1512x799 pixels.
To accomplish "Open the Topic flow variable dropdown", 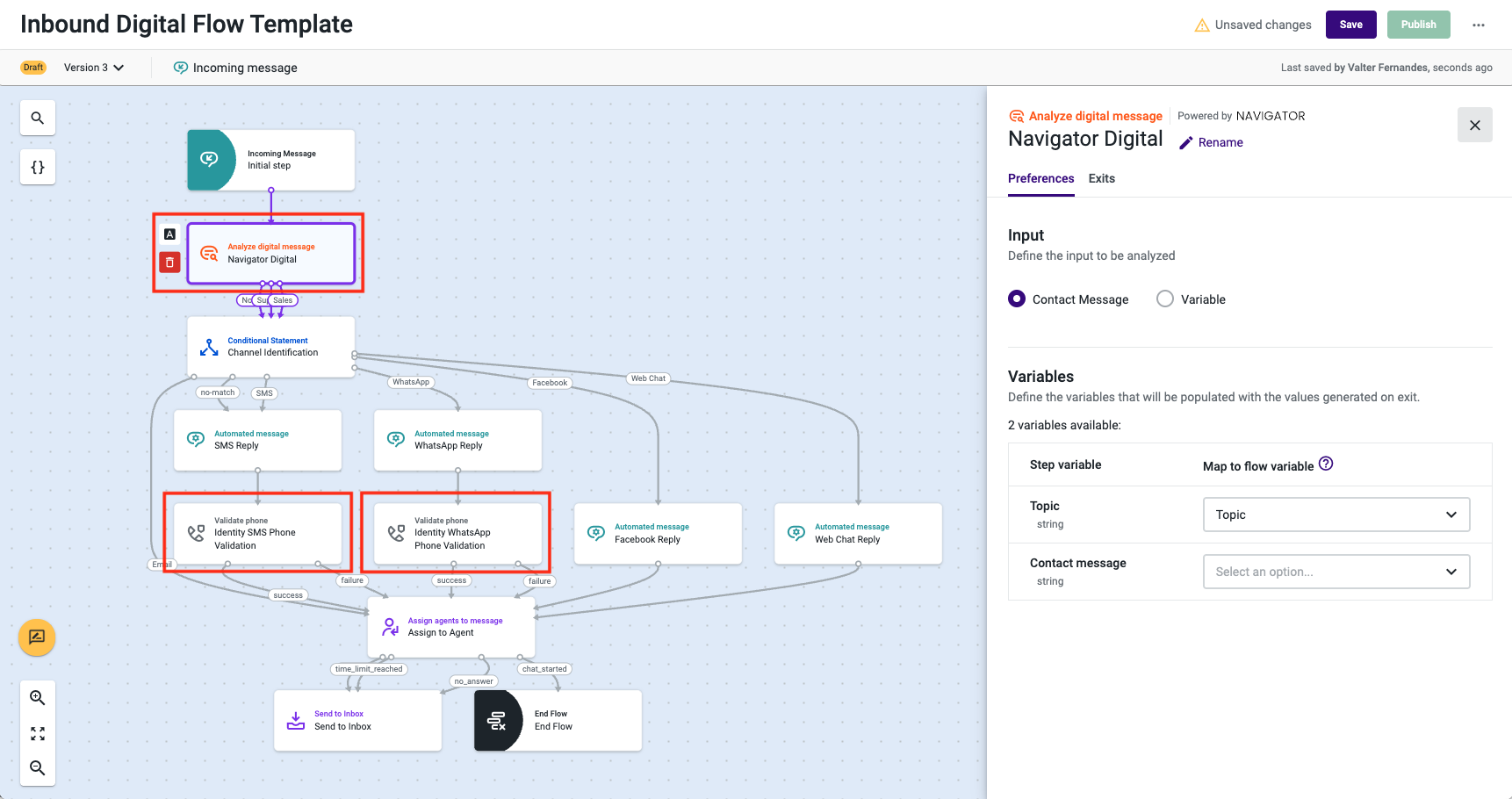I will [x=1336, y=515].
